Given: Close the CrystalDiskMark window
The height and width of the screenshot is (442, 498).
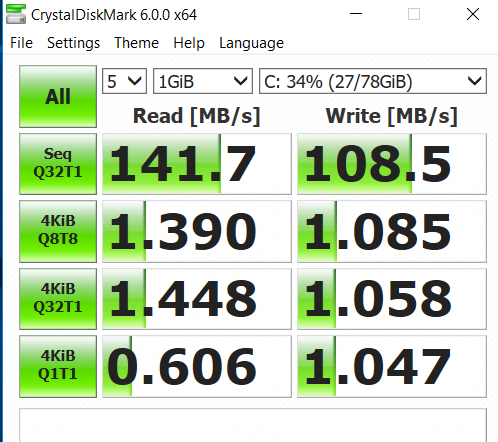Looking at the screenshot, I should [473, 14].
